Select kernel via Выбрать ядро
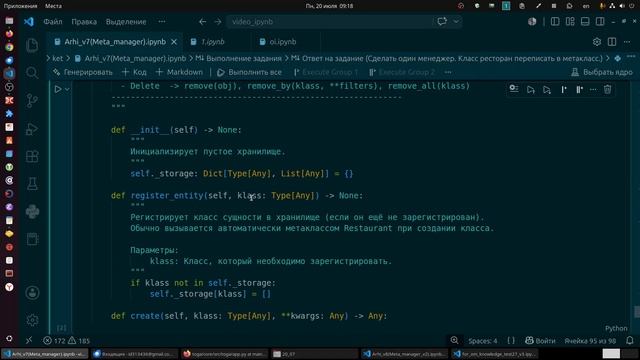 602,72
